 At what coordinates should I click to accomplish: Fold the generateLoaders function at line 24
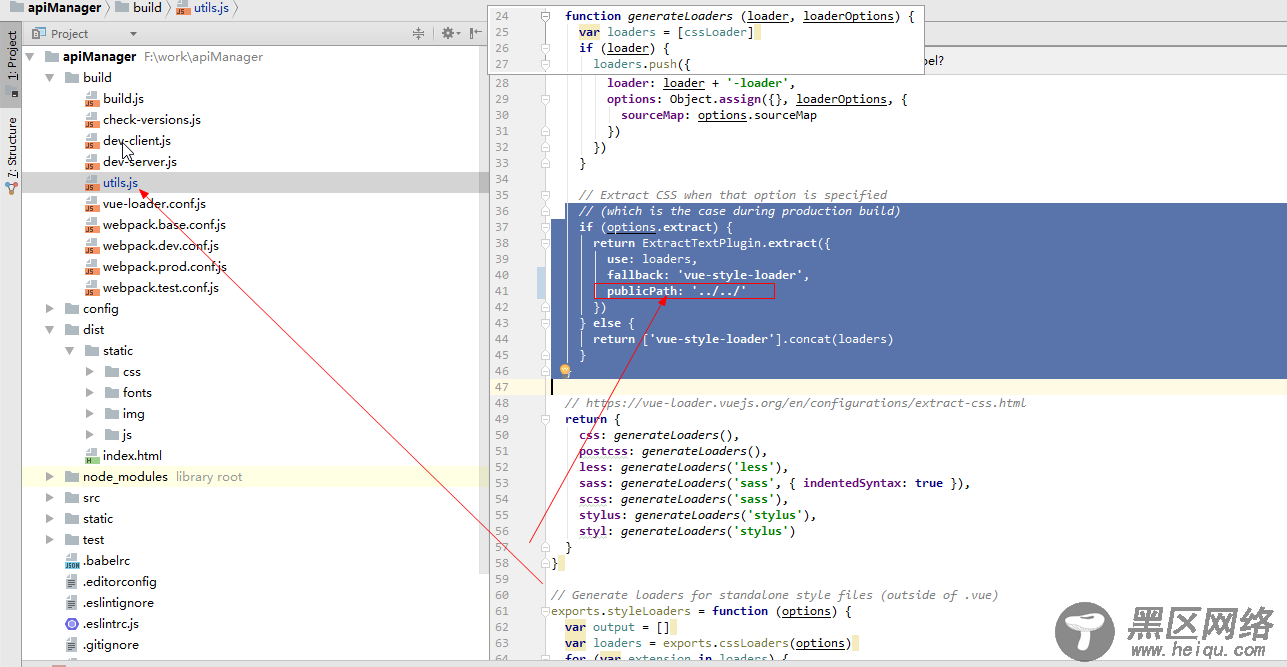tap(545, 16)
